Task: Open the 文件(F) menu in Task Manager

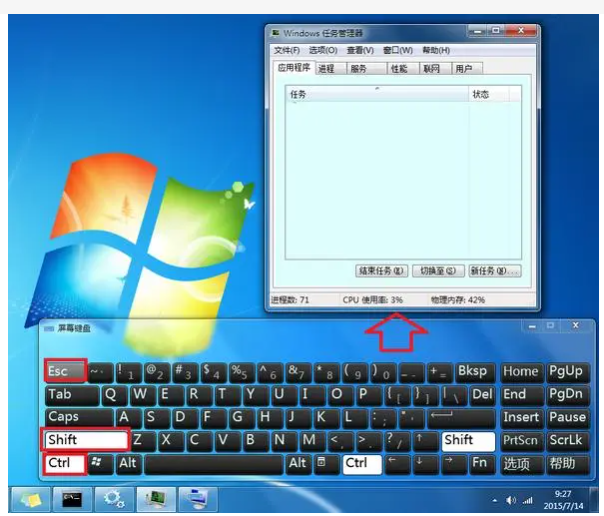Action: [287, 51]
